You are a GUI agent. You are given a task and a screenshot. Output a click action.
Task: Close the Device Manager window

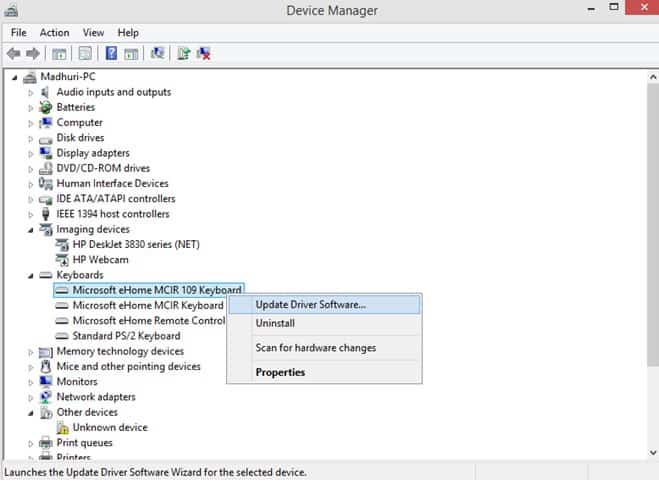[643, 8]
